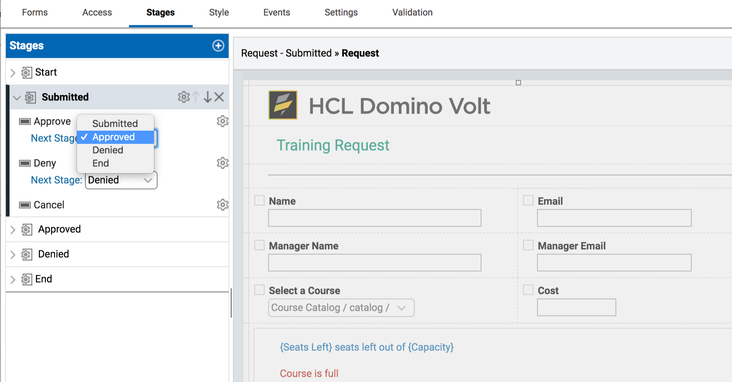Open the Validation tab
This screenshot has width=732, height=382.
tap(412, 13)
